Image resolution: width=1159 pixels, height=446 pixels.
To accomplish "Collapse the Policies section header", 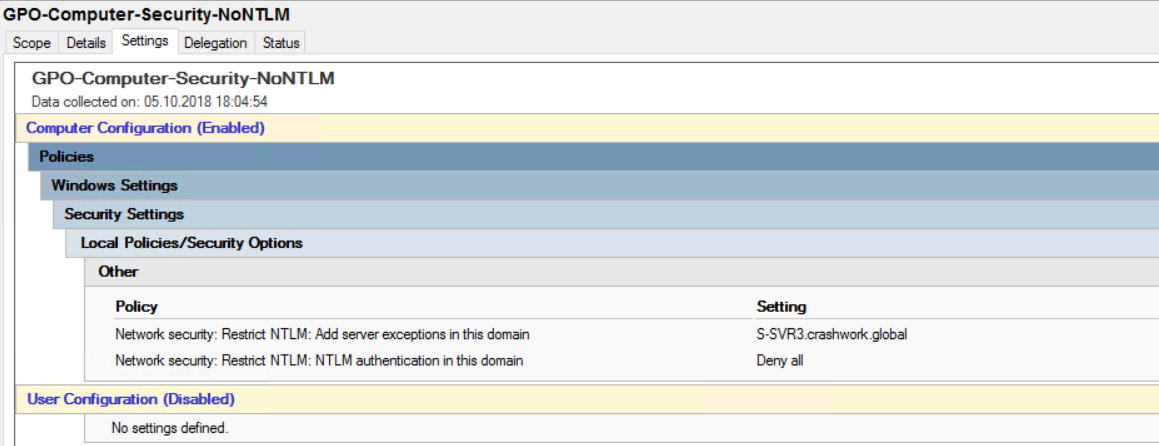I will click(67, 157).
